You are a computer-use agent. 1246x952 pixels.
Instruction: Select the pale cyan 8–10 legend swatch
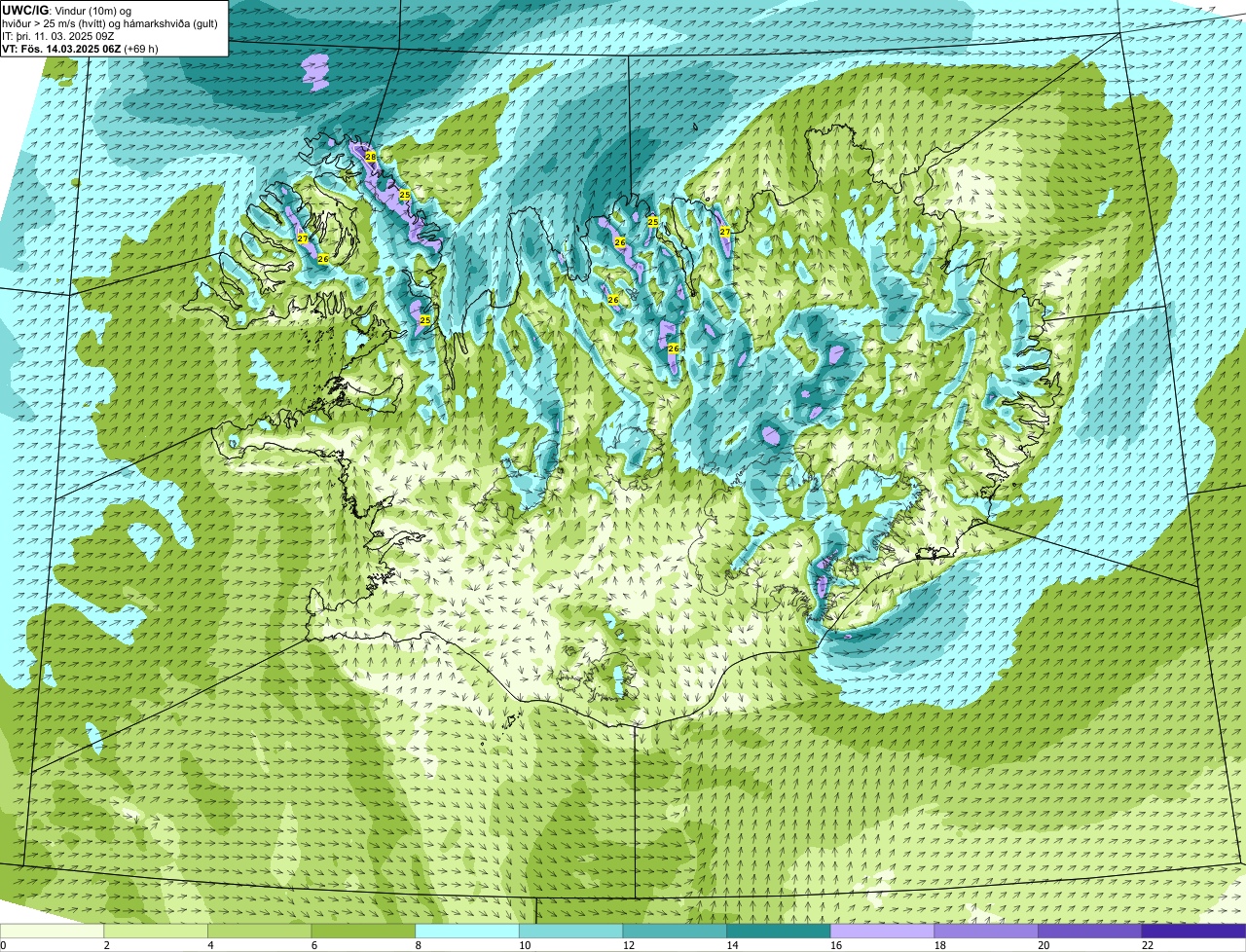(467, 931)
